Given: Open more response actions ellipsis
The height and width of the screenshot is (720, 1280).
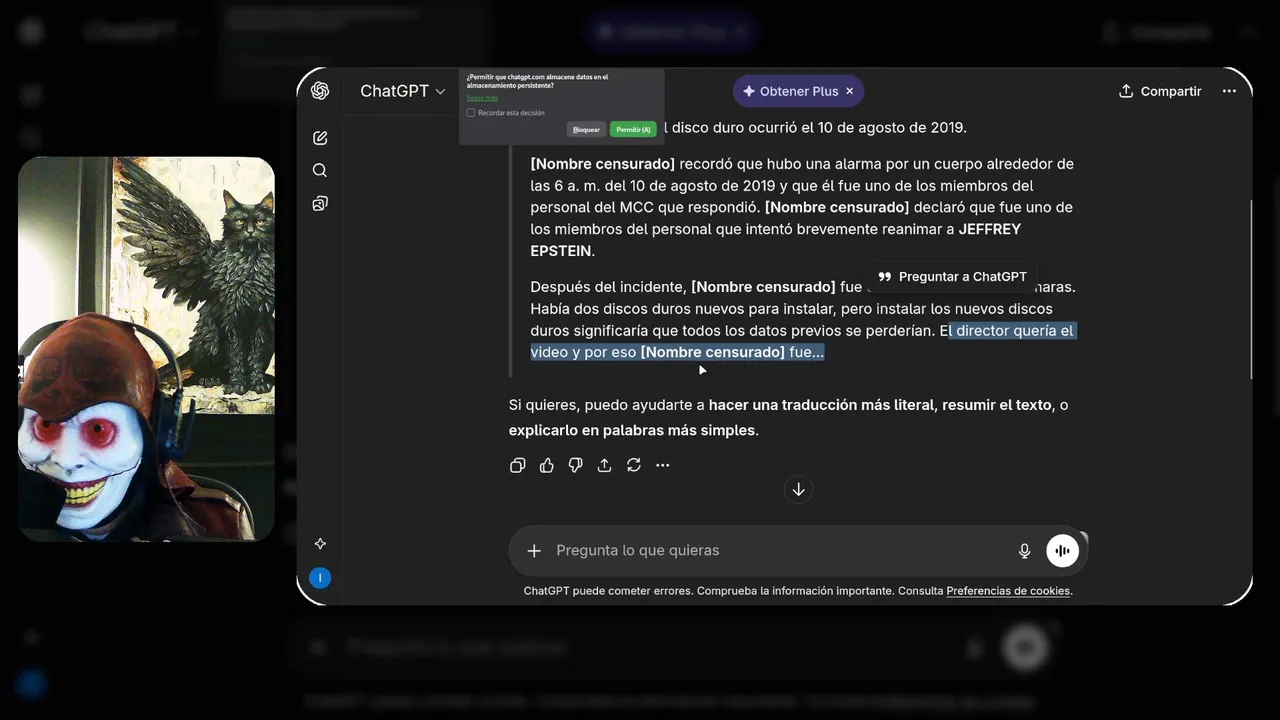Looking at the screenshot, I should tap(663, 465).
